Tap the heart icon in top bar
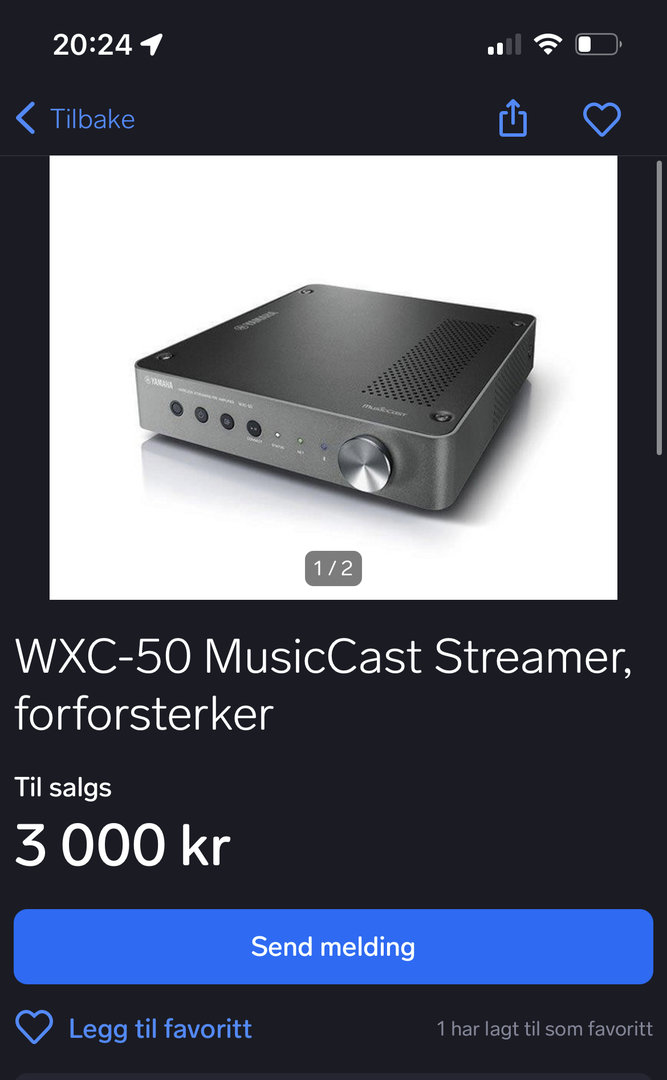This screenshot has height=1080, width=667. [602, 119]
